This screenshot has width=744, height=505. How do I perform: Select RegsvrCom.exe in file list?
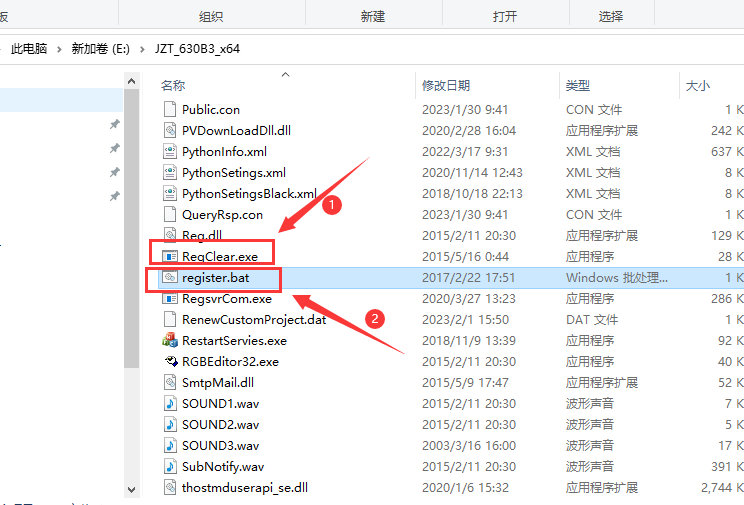[x=226, y=299]
